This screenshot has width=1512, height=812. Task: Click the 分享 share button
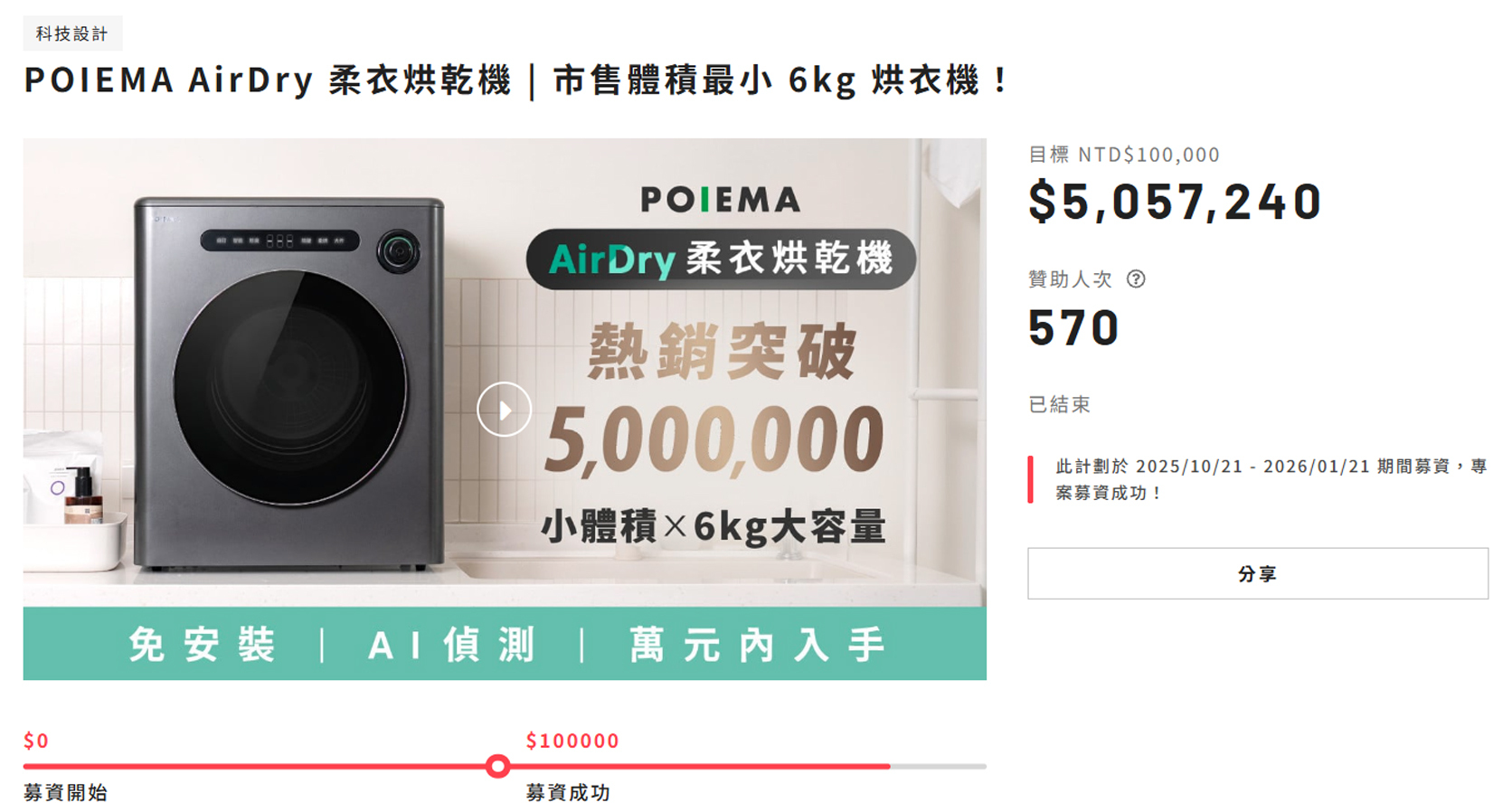tap(1257, 573)
